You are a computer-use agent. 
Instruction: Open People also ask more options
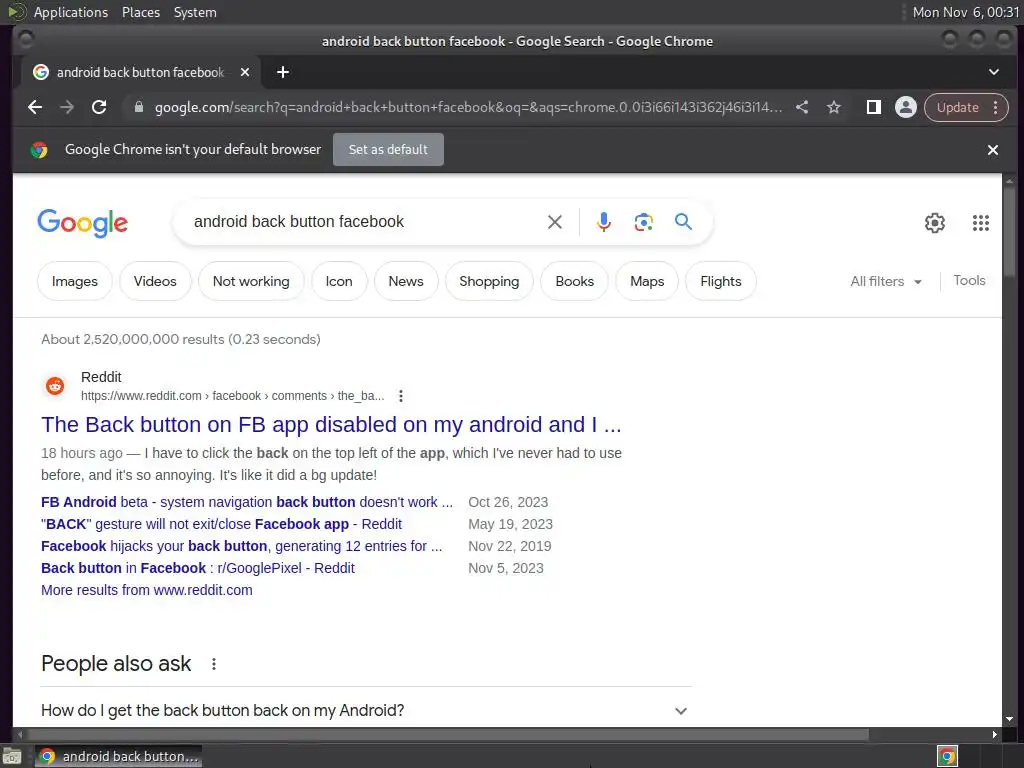click(x=214, y=664)
